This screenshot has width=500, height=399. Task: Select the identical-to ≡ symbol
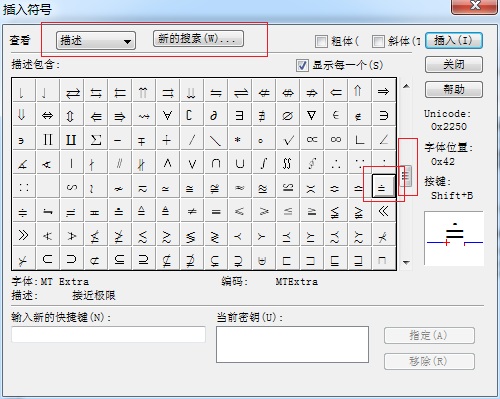click(x=215, y=211)
